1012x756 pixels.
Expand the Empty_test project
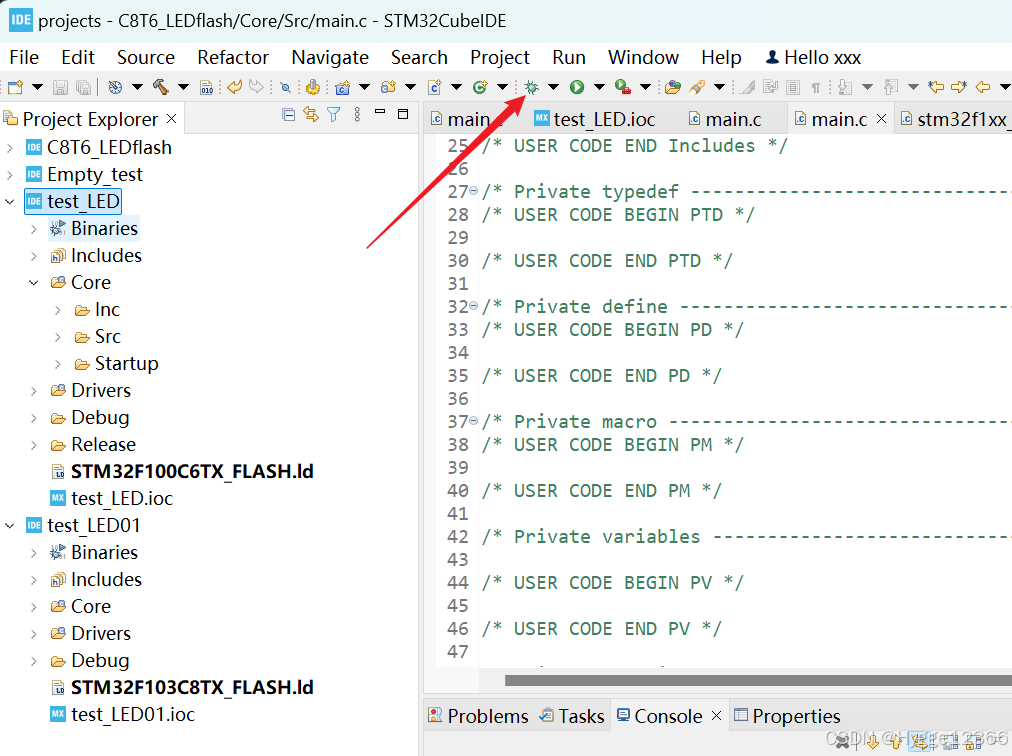click(x=10, y=175)
